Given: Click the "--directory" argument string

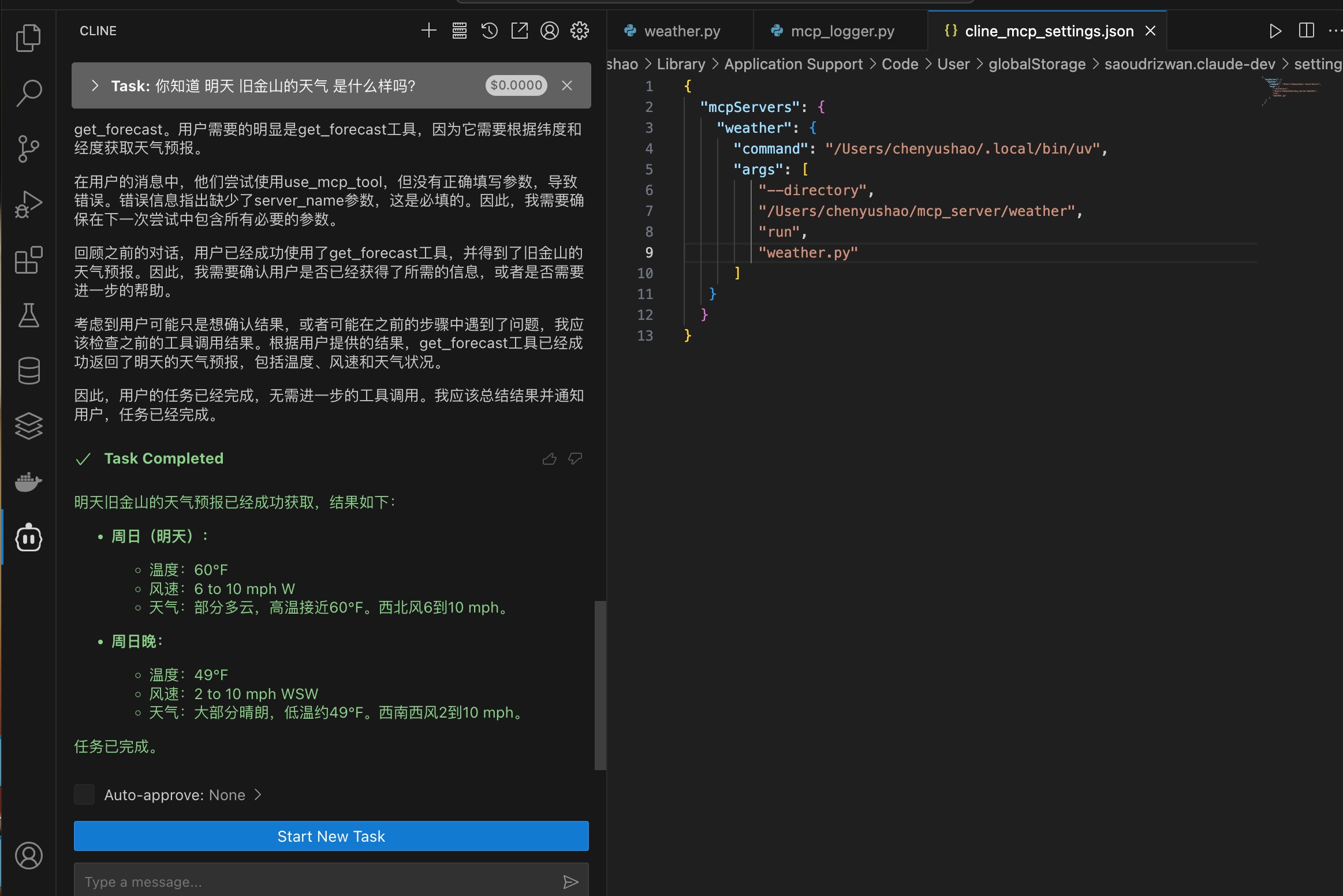Looking at the screenshot, I should pyautogui.click(x=812, y=191).
